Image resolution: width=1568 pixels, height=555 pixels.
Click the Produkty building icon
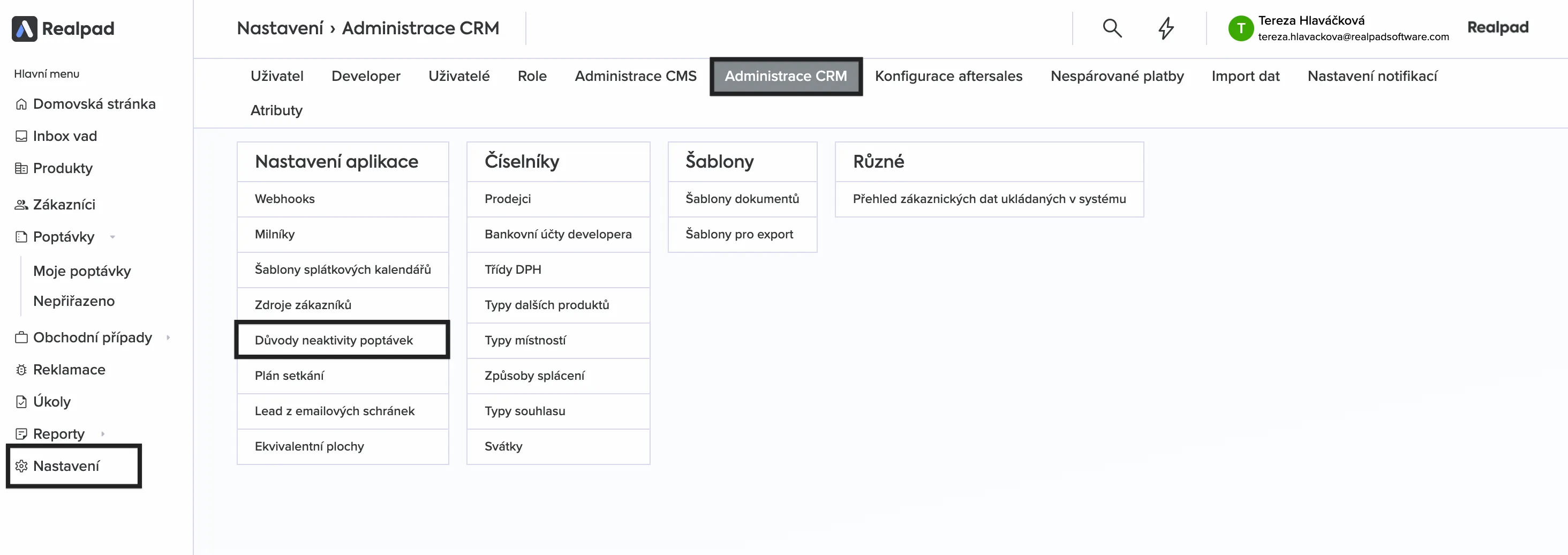pyautogui.click(x=21, y=169)
